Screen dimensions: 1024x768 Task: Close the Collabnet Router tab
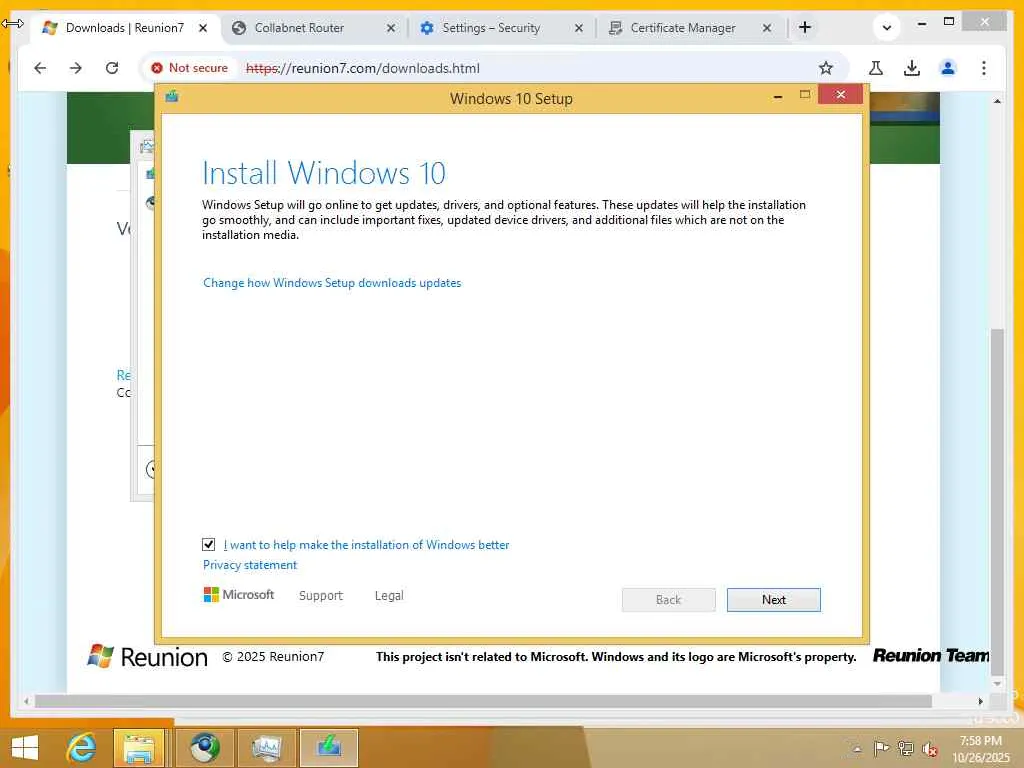coord(391,28)
